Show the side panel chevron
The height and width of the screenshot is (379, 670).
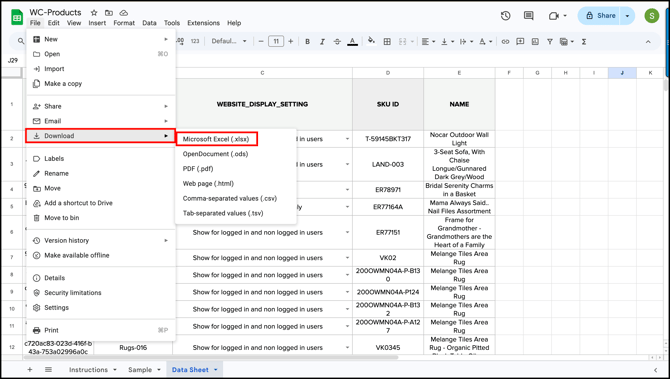[x=655, y=370]
